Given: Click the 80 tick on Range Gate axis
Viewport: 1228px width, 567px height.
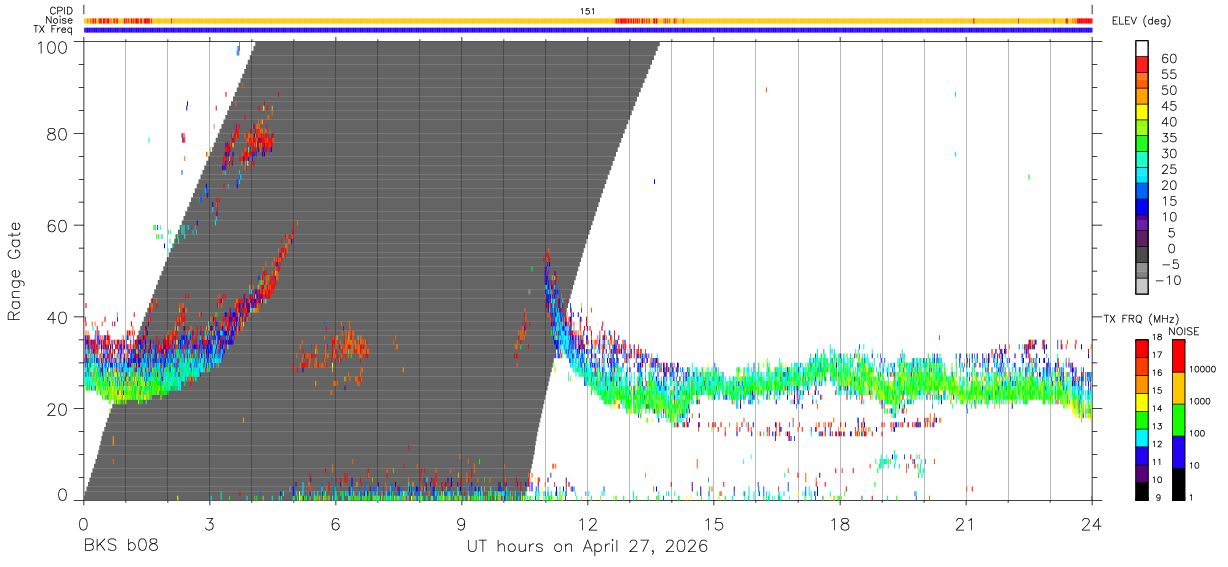Looking at the screenshot, I should pyautogui.click(x=57, y=134).
